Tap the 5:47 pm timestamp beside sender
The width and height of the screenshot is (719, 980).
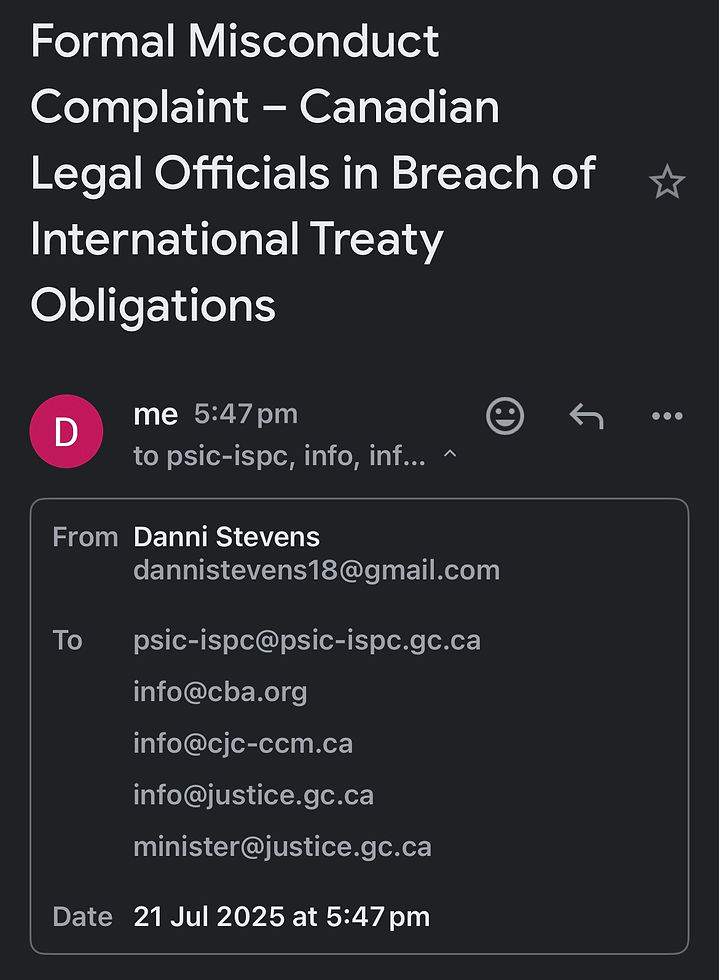[x=246, y=414]
